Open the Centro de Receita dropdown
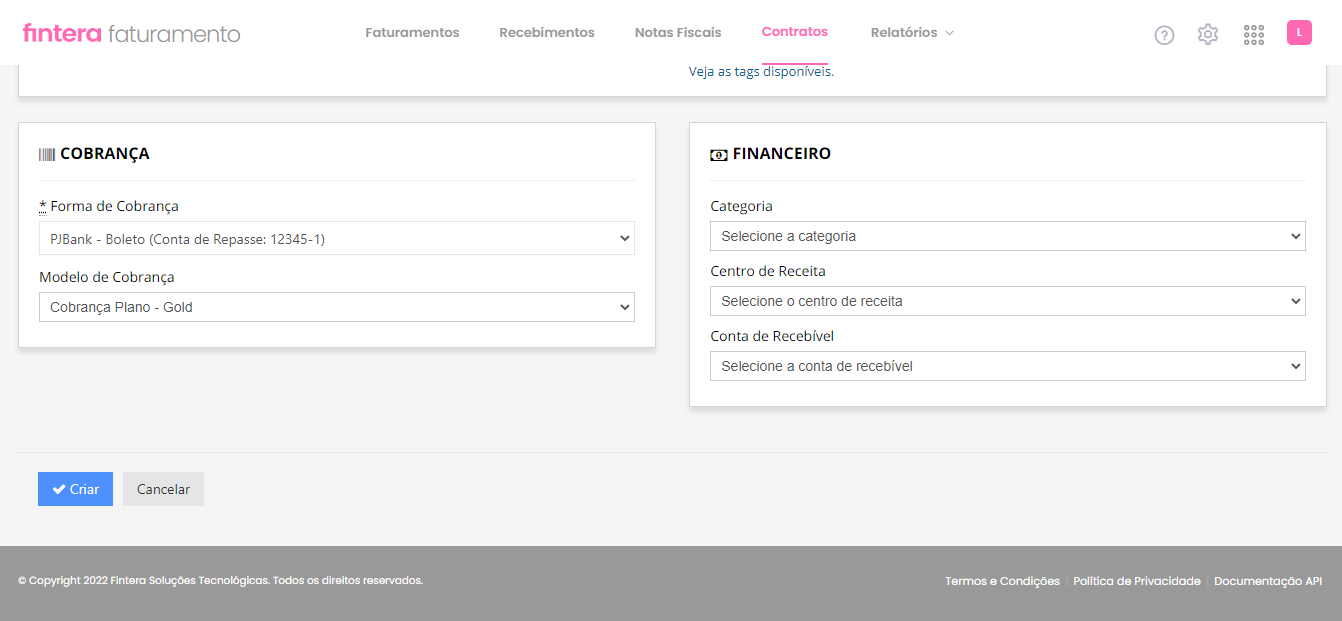This screenshot has width=1342, height=621. pos(1007,300)
